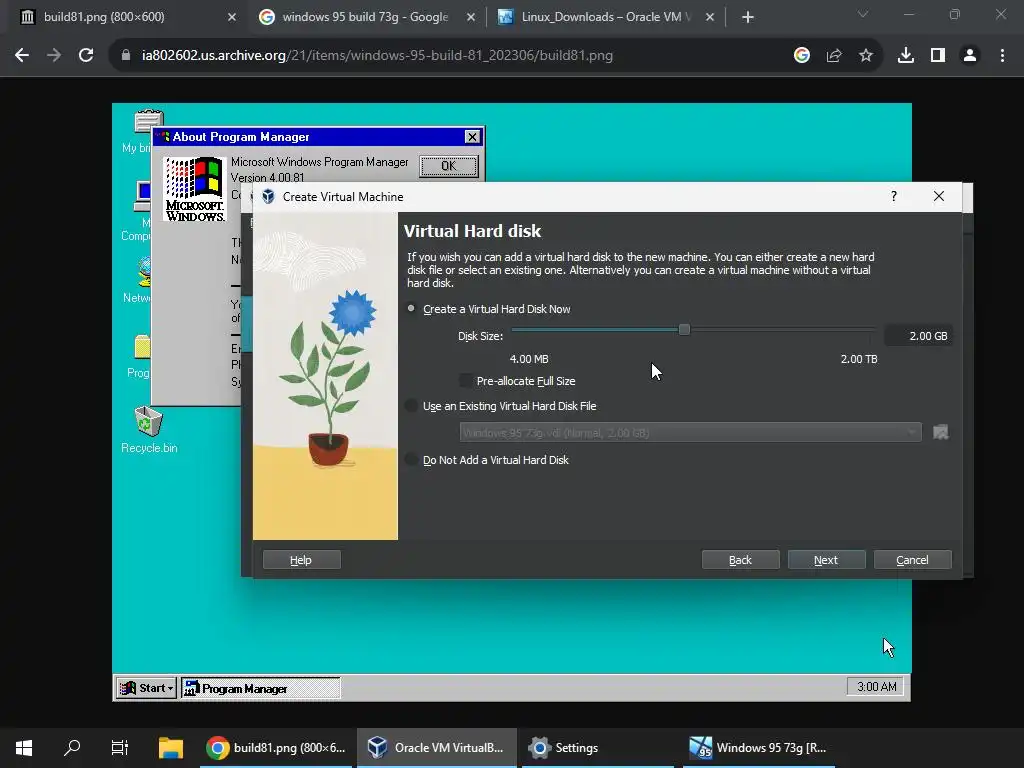1024x768 pixels.
Task: Click the 3:00 AM clock in image
Action: [x=876, y=686]
